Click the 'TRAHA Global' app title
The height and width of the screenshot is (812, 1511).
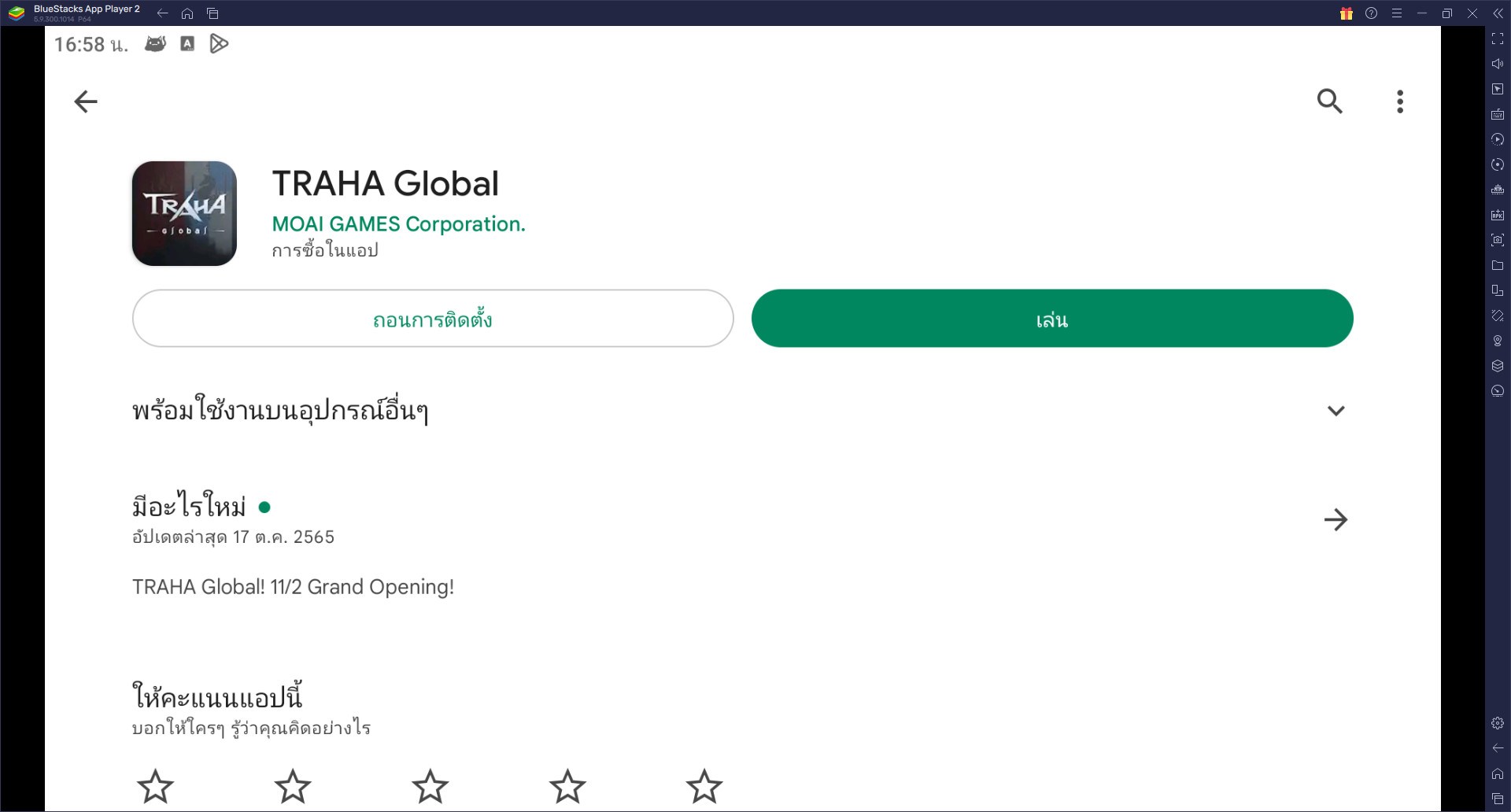click(x=386, y=183)
